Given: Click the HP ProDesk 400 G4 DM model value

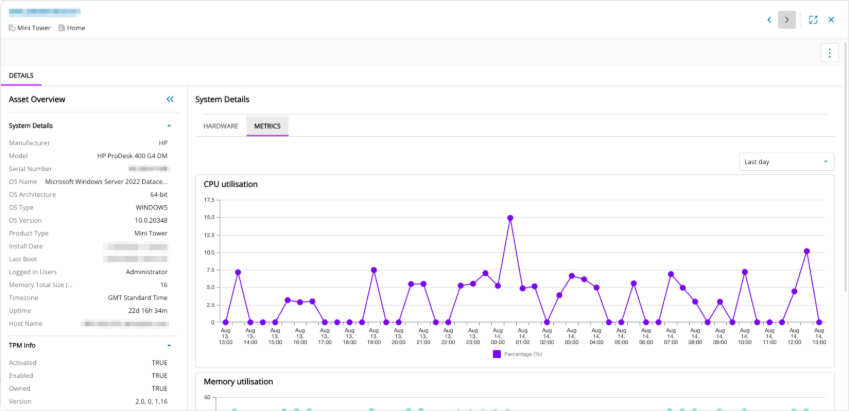Looking at the screenshot, I should point(132,156).
